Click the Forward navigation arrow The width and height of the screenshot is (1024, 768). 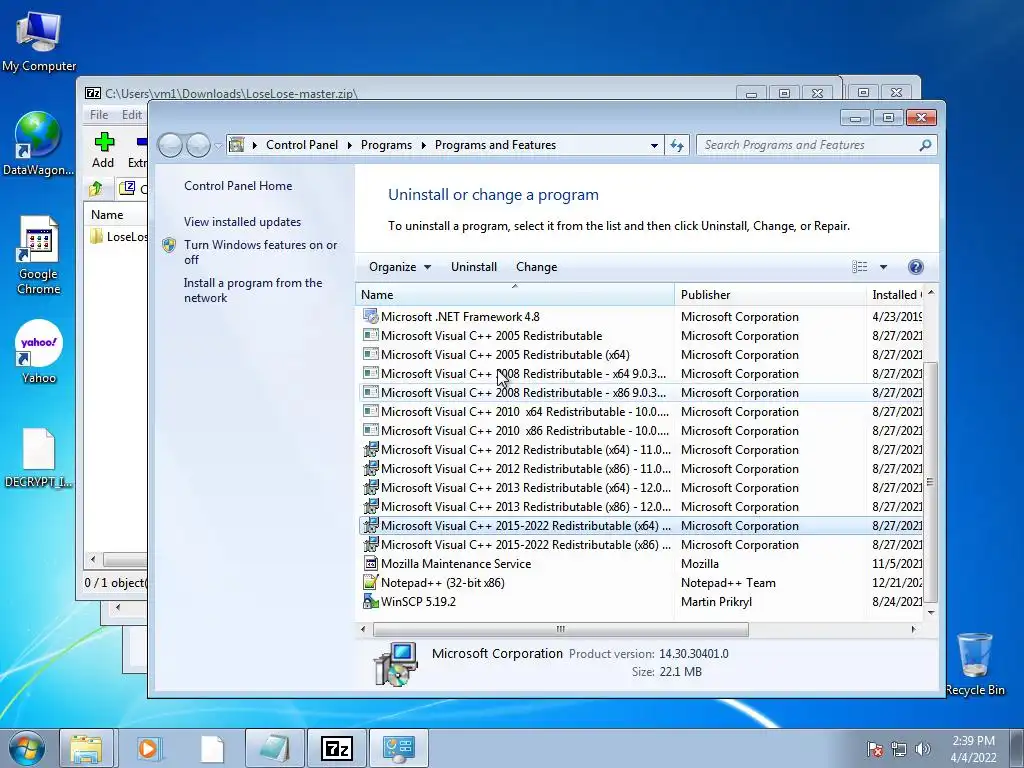(198, 145)
